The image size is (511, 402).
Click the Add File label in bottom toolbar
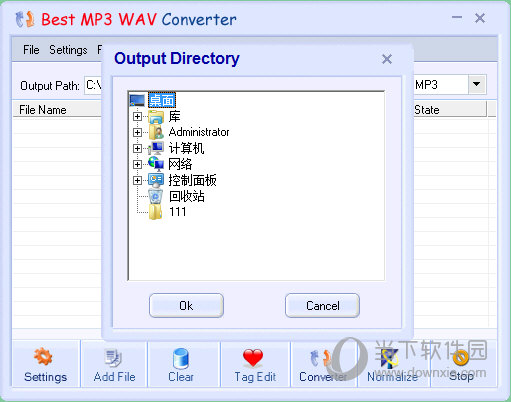coord(114,377)
